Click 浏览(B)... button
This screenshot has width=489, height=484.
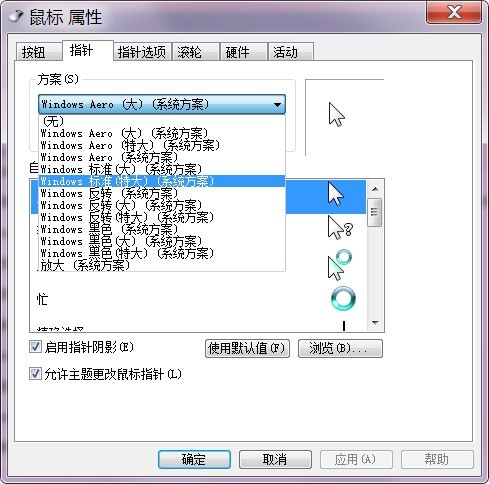340,348
